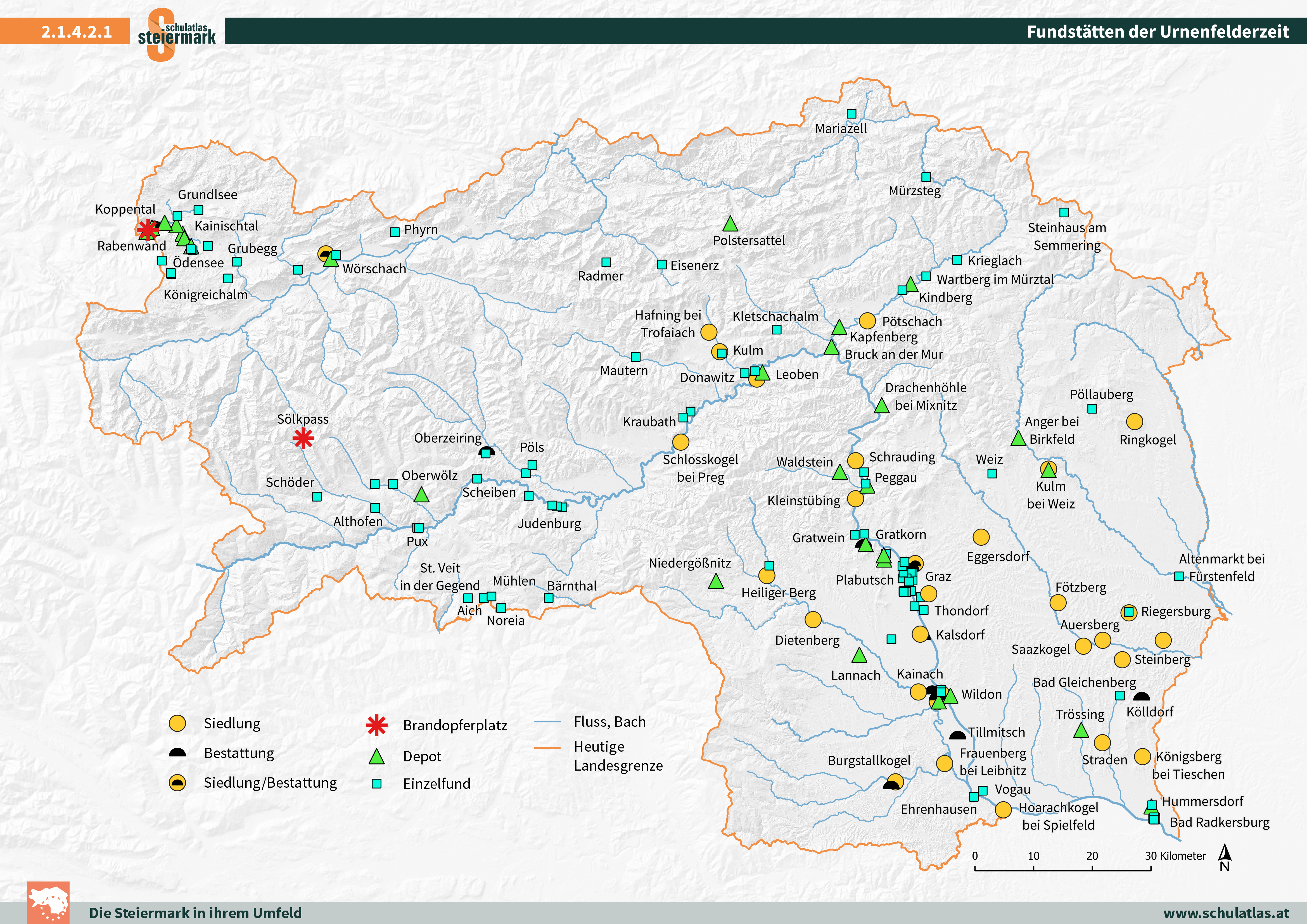Click the orange Heutige Landesgrenze legend line
The image size is (1307, 924).
click(x=548, y=747)
